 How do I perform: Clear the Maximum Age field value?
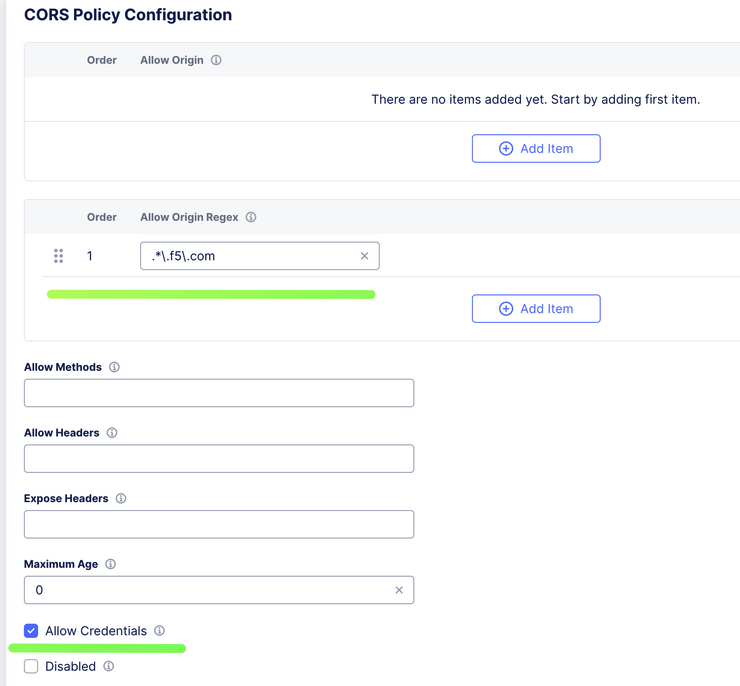399,590
